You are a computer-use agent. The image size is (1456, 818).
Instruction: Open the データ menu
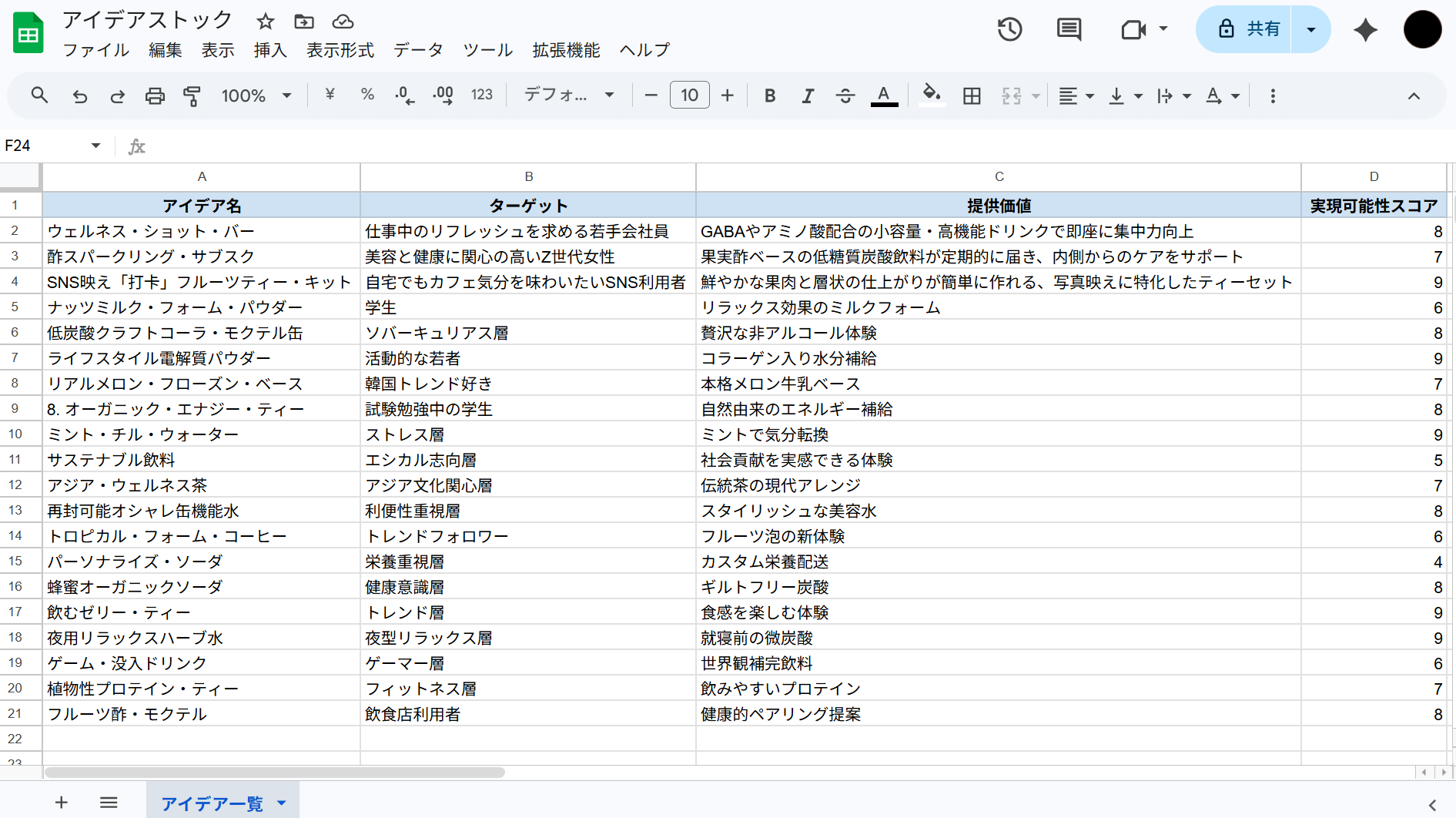418,50
